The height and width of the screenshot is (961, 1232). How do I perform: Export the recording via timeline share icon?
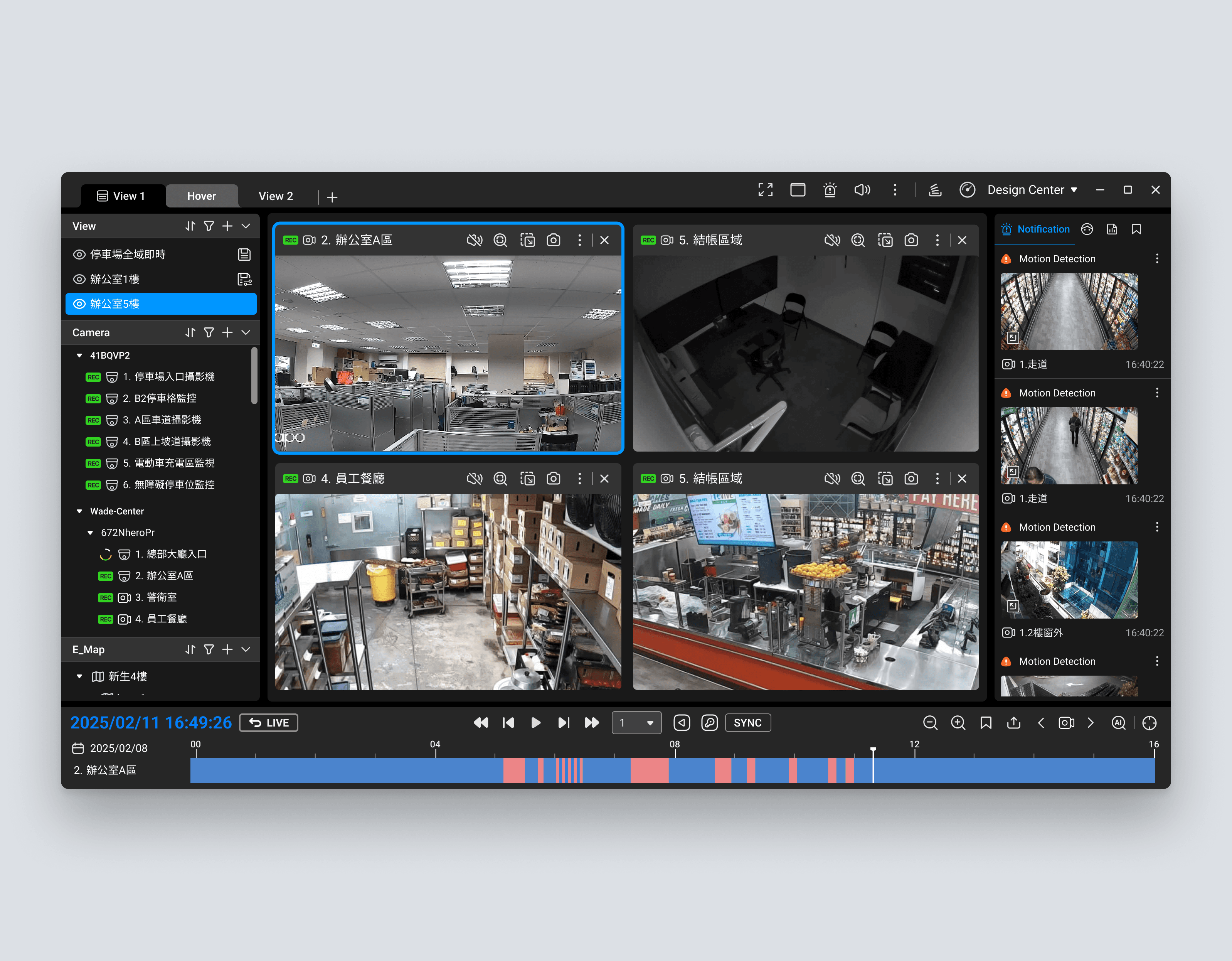pos(1013,723)
